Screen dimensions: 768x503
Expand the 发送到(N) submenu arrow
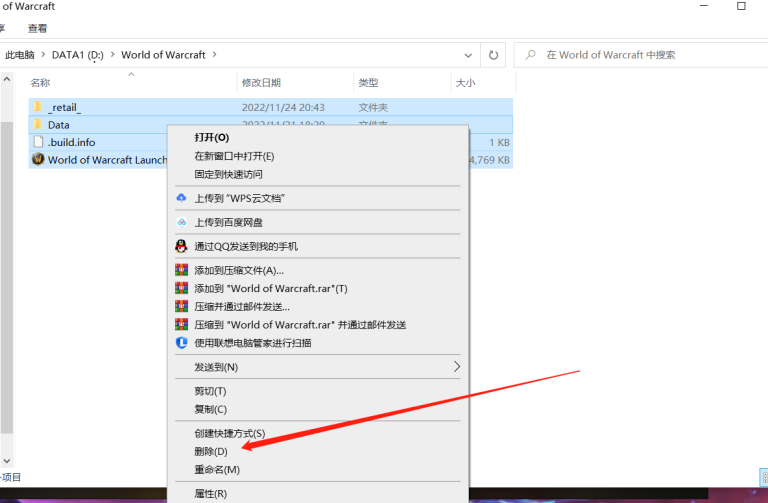pos(457,367)
